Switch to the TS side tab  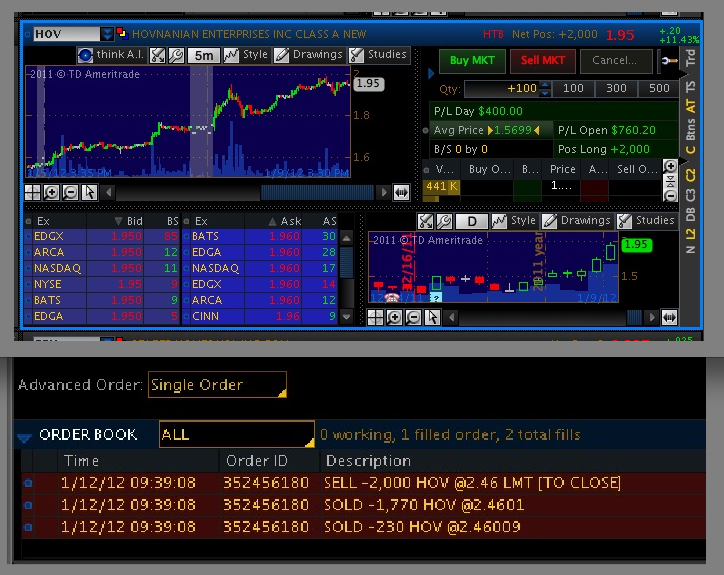click(x=690, y=86)
